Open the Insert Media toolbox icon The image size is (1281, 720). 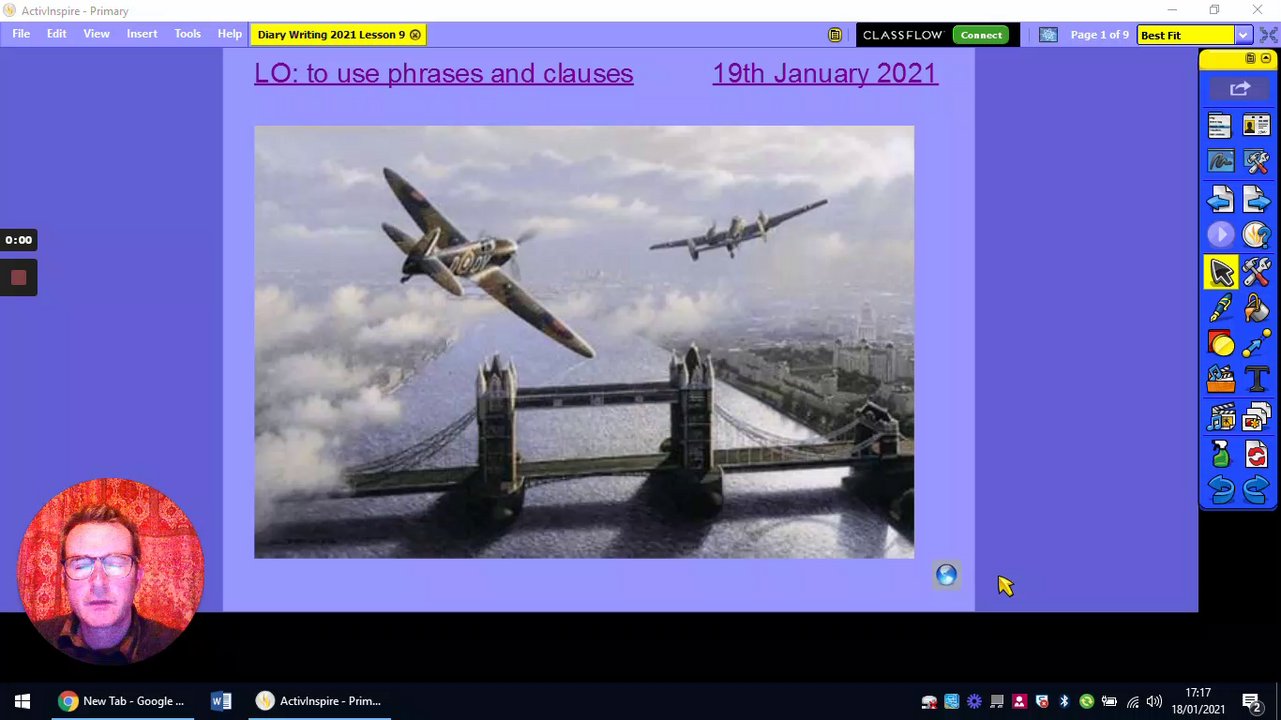[x=1220, y=381]
